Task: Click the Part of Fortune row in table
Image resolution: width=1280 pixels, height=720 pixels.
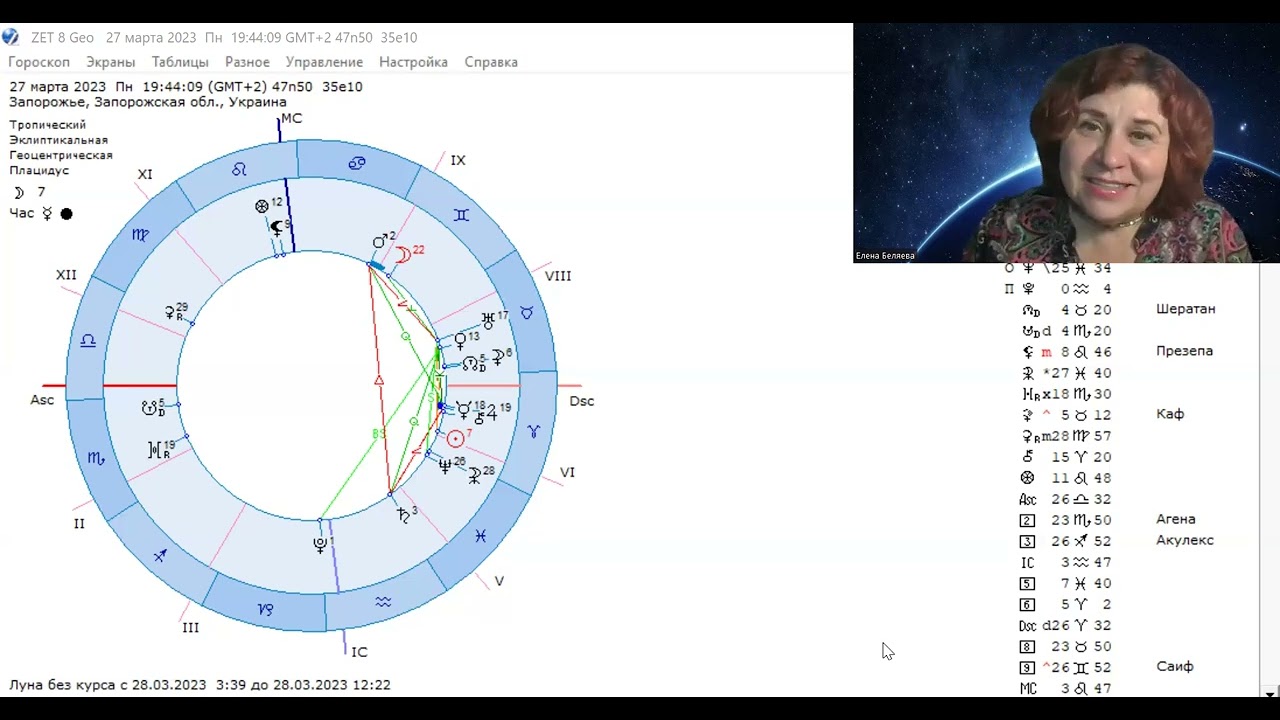Action: pos(1065,478)
